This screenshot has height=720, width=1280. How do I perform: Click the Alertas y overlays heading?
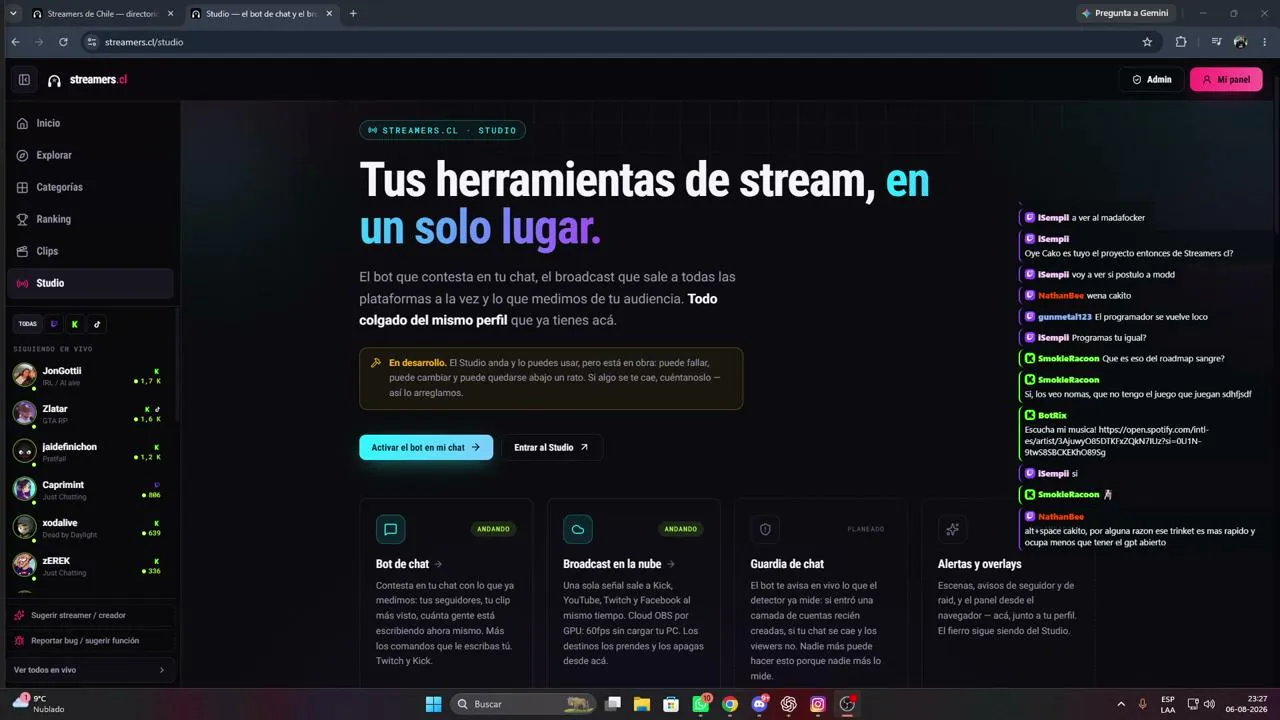980,564
